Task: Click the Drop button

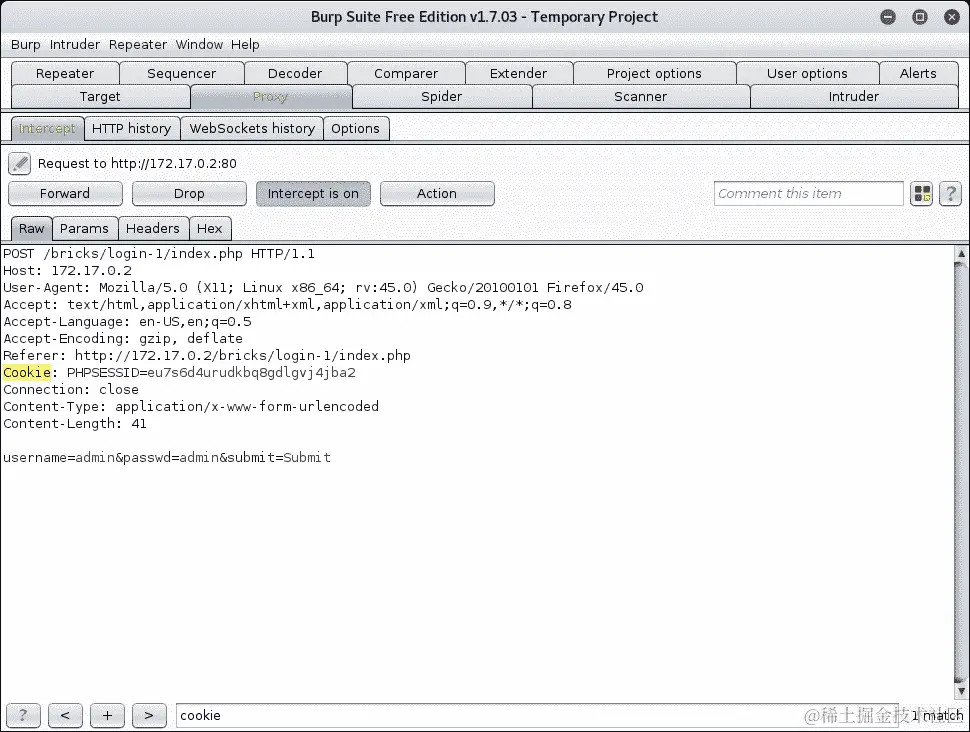Action: (189, 194)
